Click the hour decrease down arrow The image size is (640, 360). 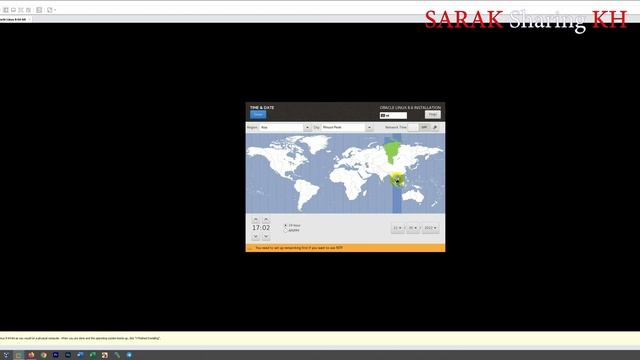click(x=256, y=236)
